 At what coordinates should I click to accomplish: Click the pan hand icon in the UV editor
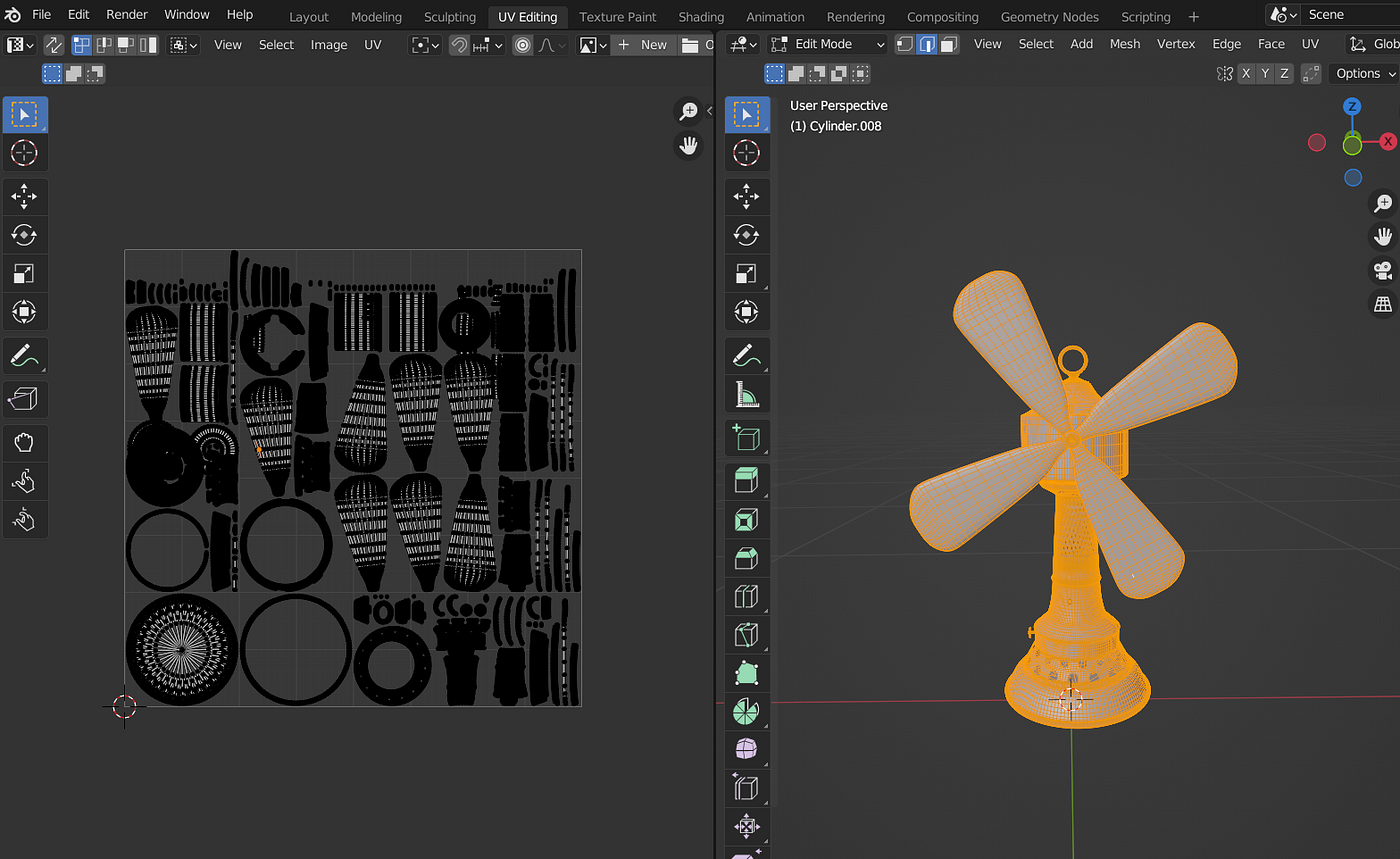point(688,146)
